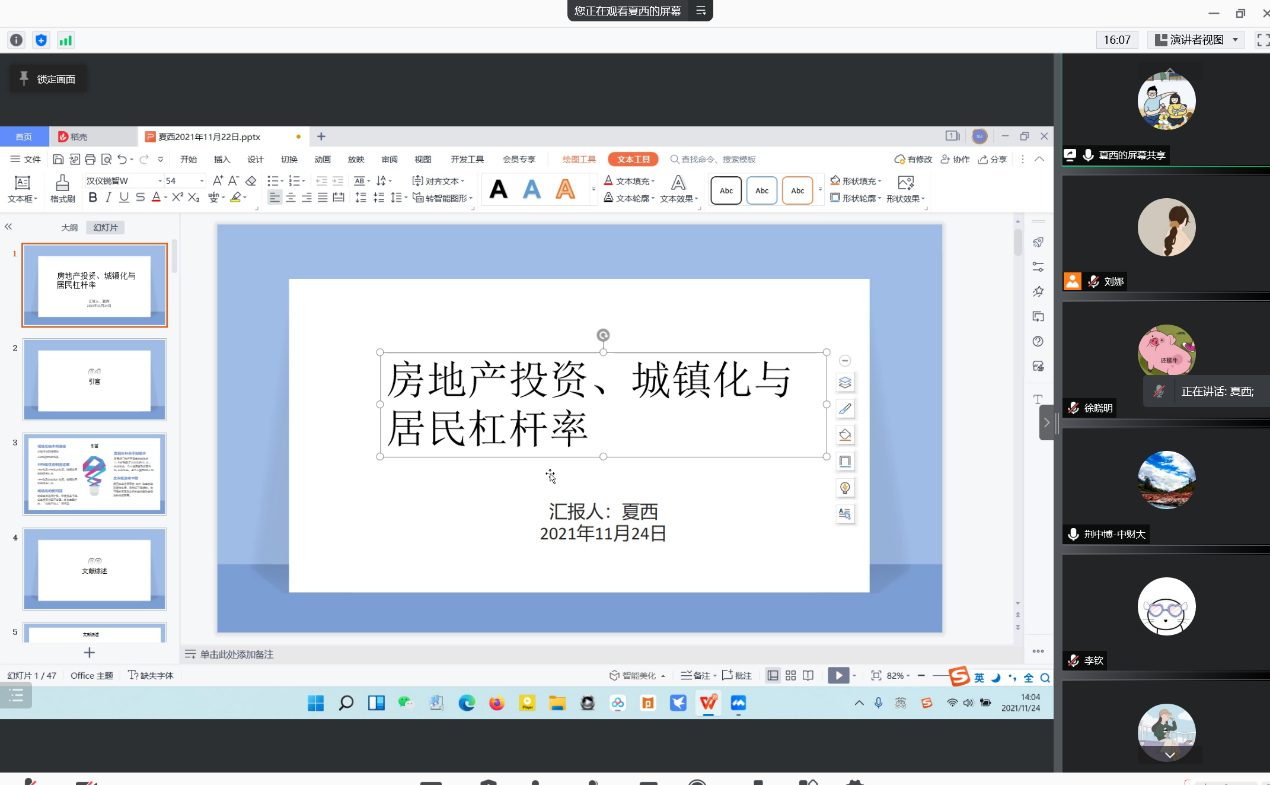Expand the 形状填充 shape fill dropdown
The height and width of the screenshot is (785, 1270).
click(880, 181)
